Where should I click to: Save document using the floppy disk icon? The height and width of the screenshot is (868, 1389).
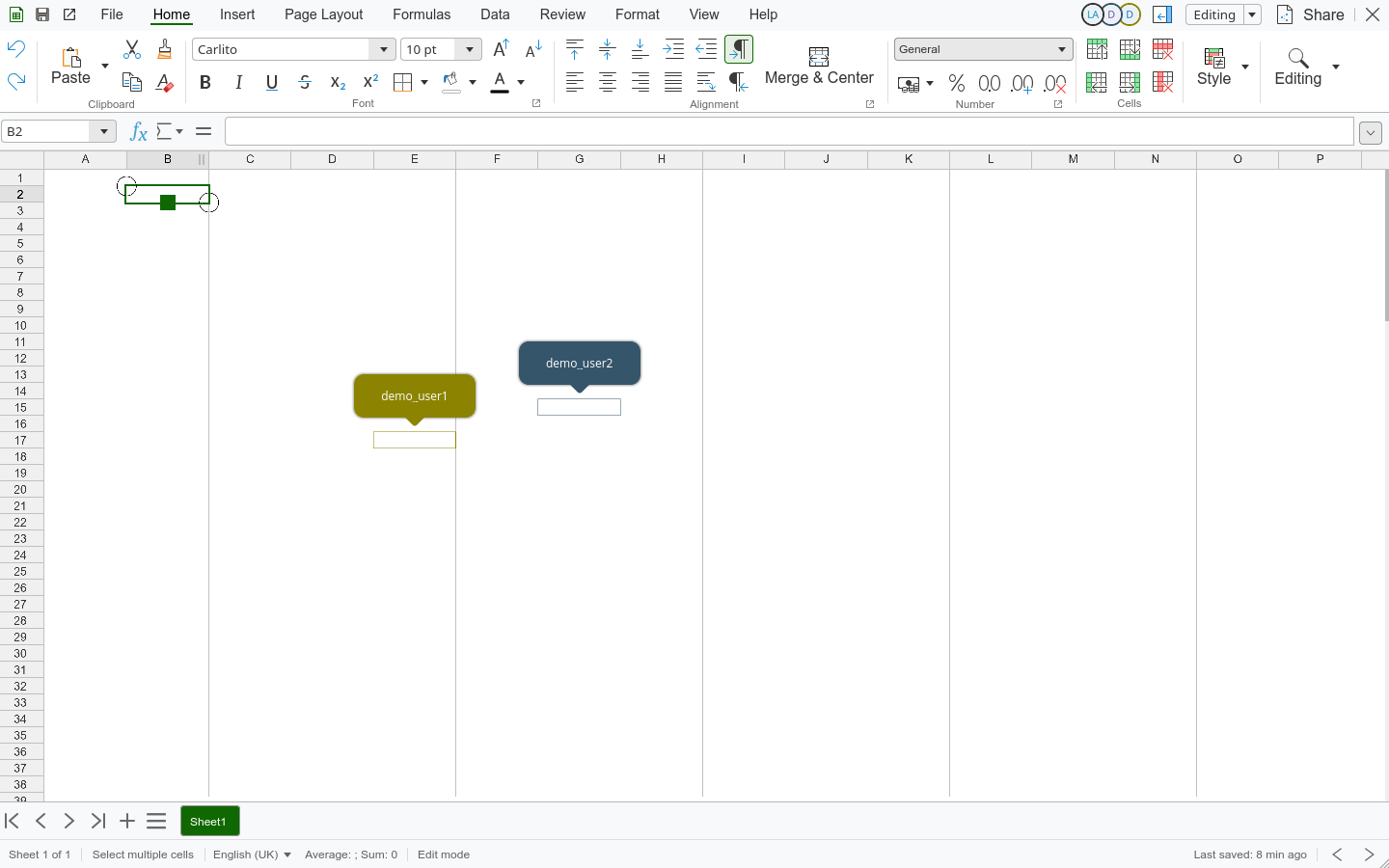pos(42,14)
